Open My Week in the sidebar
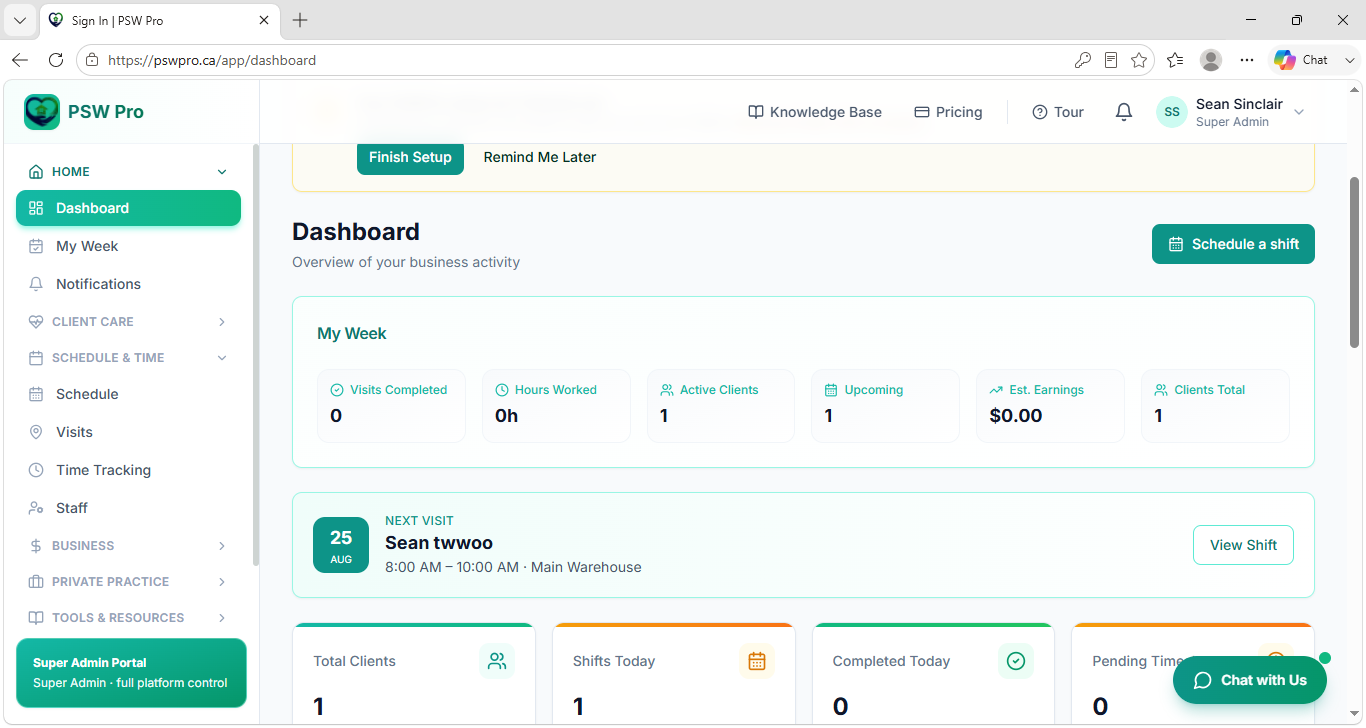Screen dimensions: 1366x728 (x=128, y=246)
